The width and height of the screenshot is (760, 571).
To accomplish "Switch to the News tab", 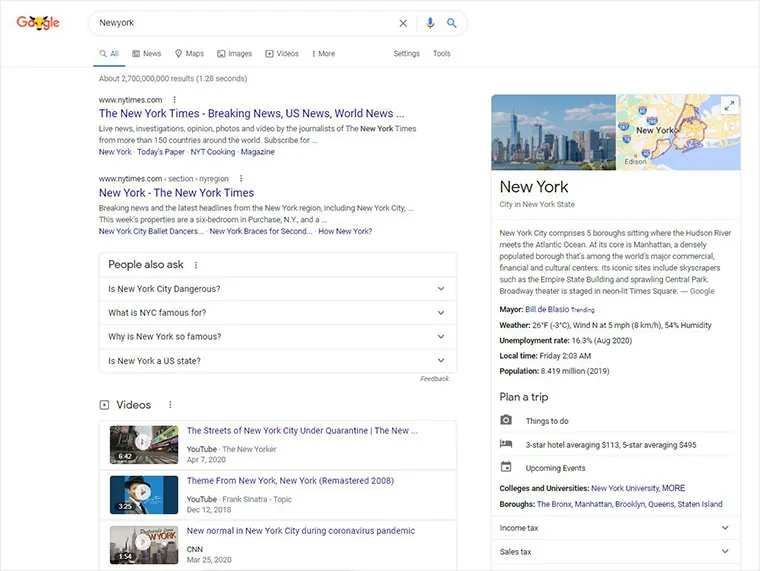I will pos(147,54).
